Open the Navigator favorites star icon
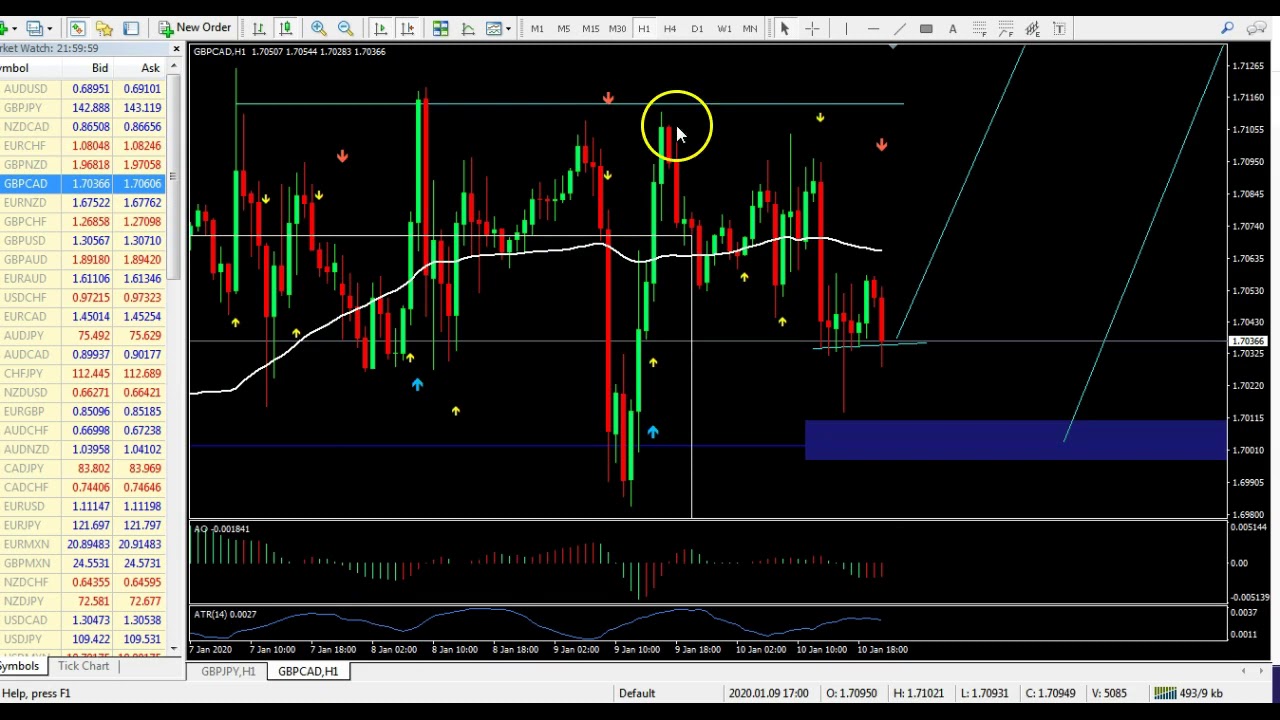Viewport: 1280px width, 720px height. click(104, 28)
